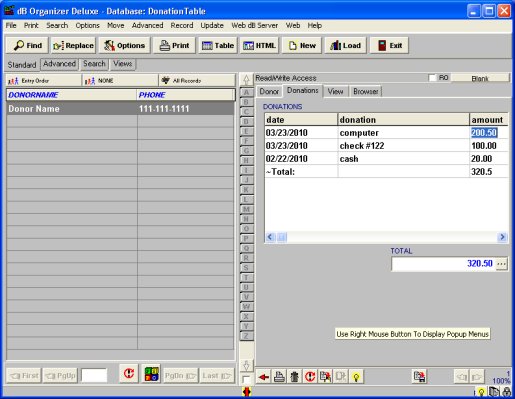Select the Advanced toolbar tab
This screenshot has width=515, height=399.
[59, 64]
